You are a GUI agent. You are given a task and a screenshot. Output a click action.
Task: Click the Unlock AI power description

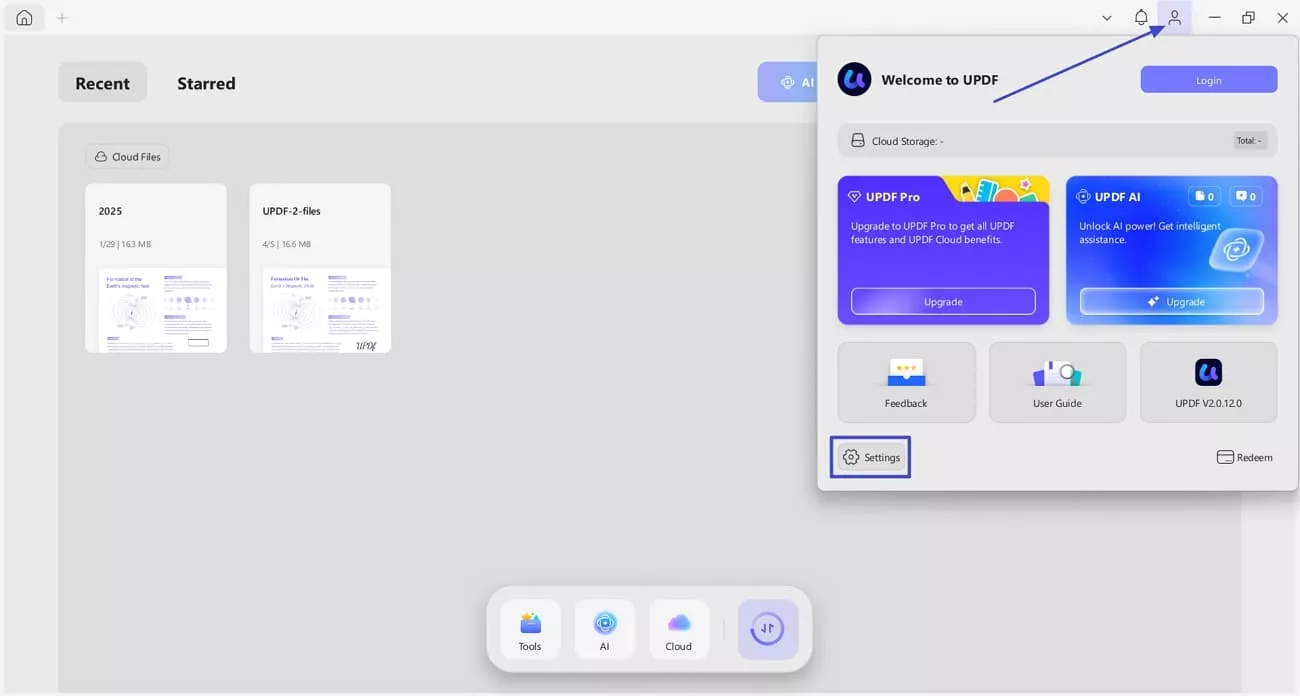(x=1149, y=233)
